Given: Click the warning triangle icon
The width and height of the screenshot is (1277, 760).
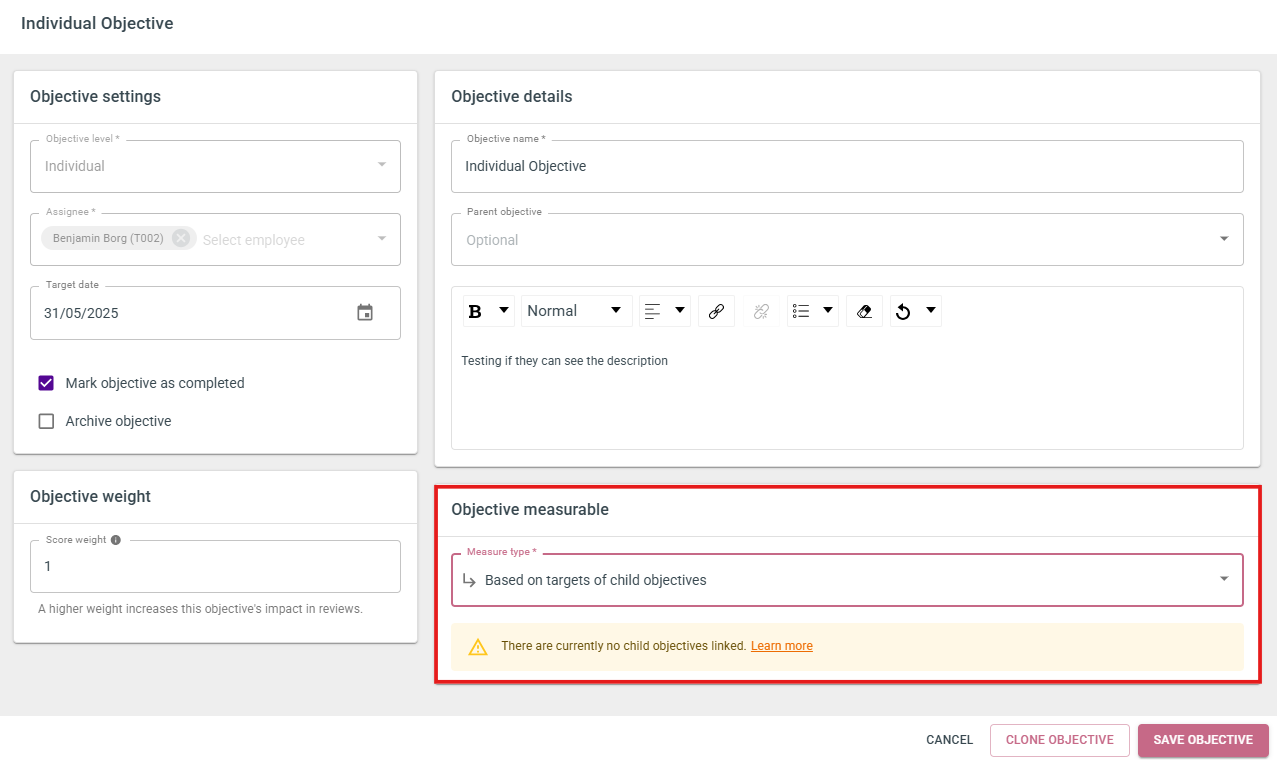Looking at the screenshot, I should [478, 646].
